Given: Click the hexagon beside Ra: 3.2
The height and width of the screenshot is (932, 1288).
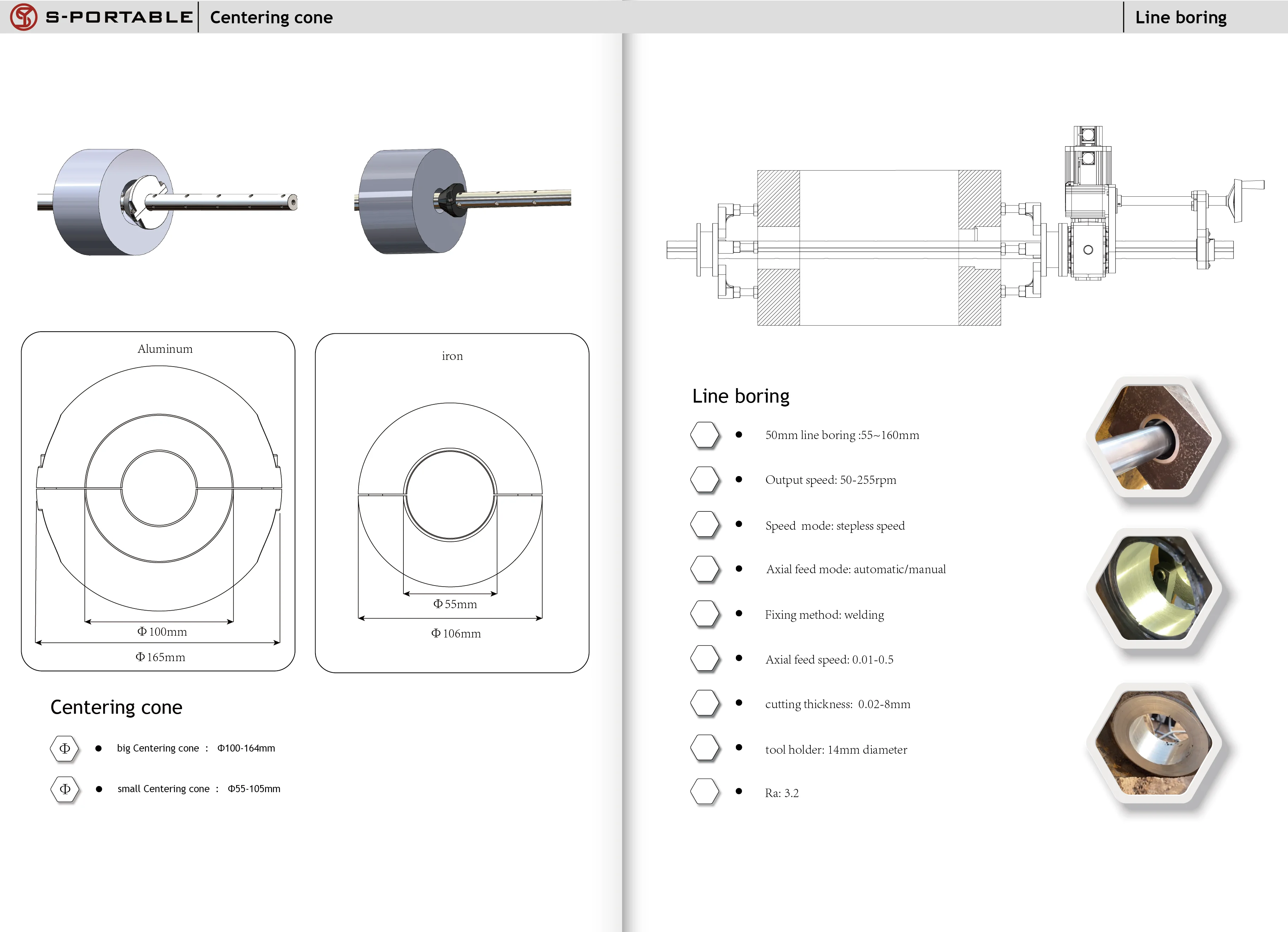Looking at the screenshot, I should coord(705,791).
